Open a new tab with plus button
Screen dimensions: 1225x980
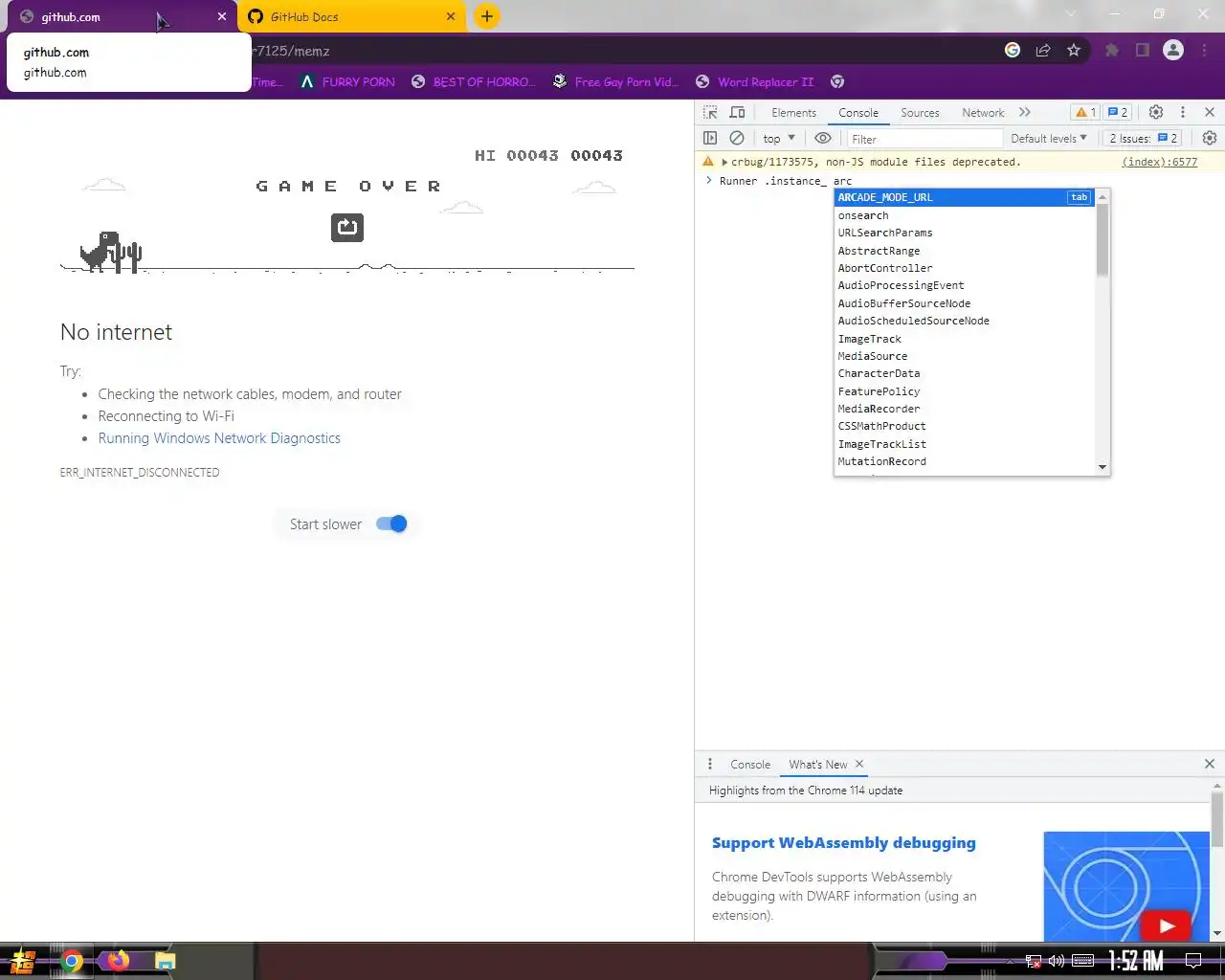tap(487, 16)
